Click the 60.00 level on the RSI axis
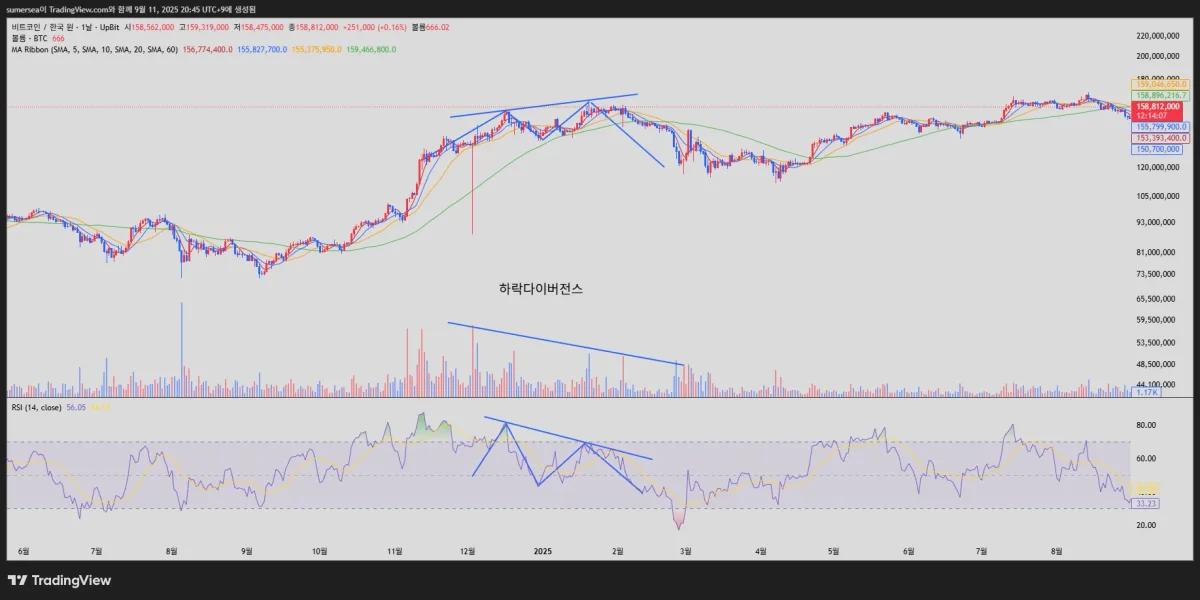This screenshot has width=1200, height=600. pyautogui.click(x=1146, y=458)
